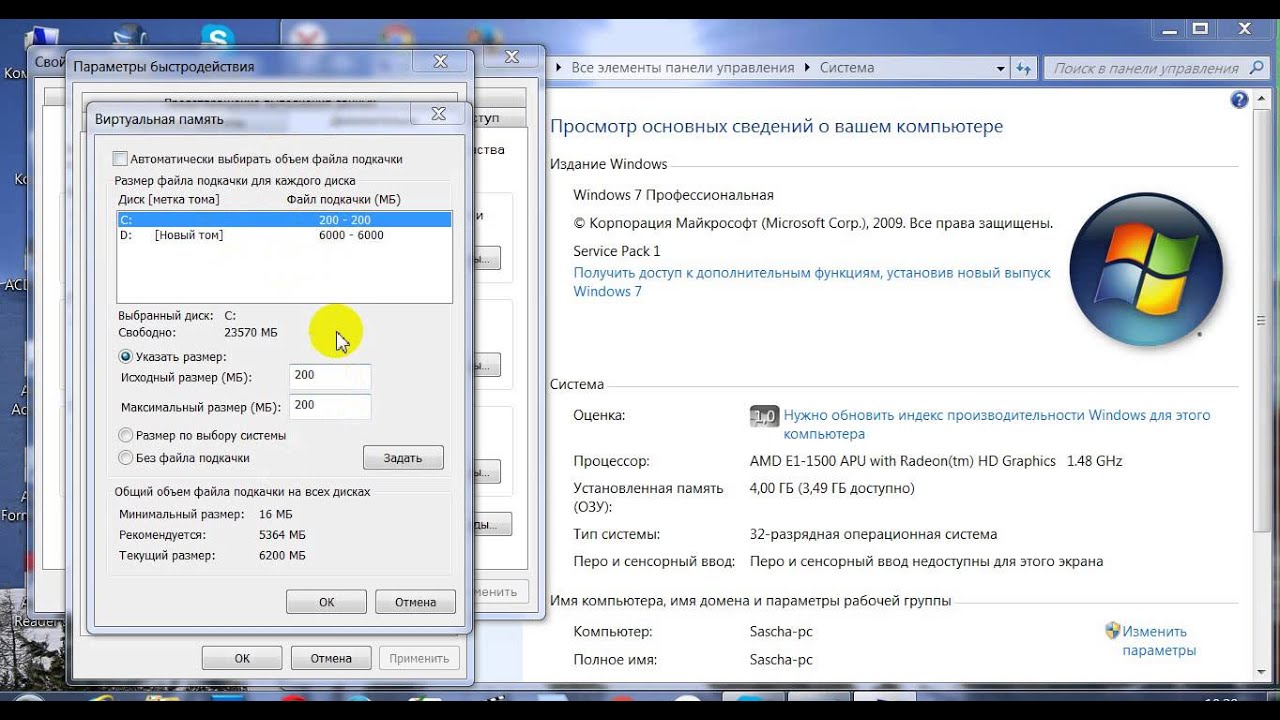The image size is (1280, 720).
Task: Click Применить in Параметры быстродействия window
Action: pyautogui.click(x=420, y=658)
